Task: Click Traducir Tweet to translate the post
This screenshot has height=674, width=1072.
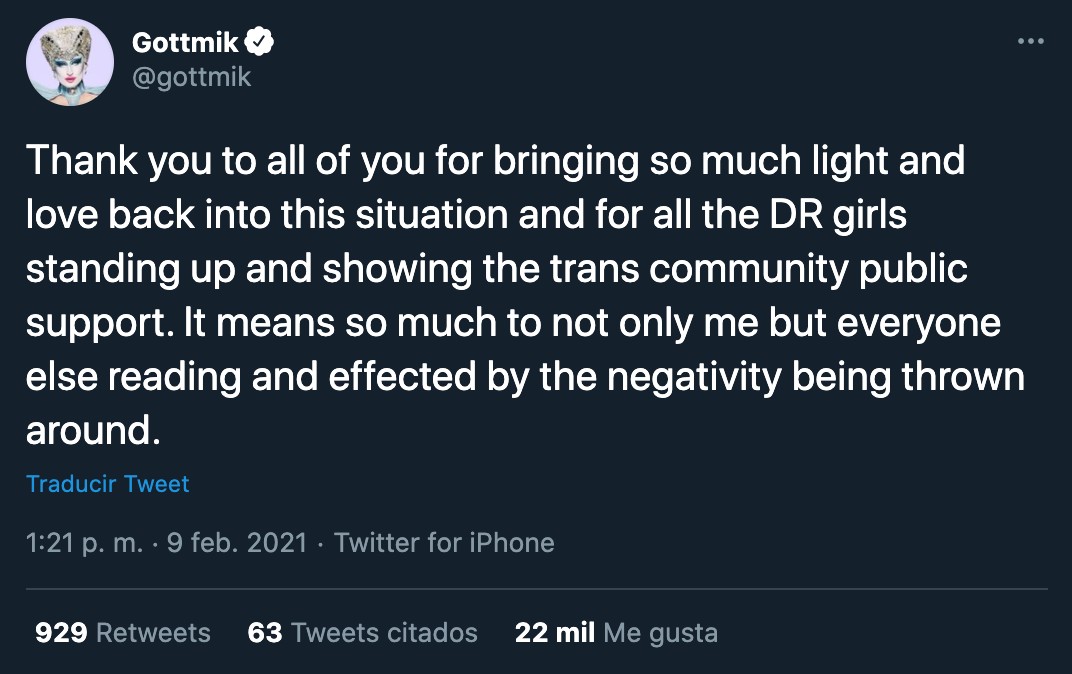Action: 107,484
